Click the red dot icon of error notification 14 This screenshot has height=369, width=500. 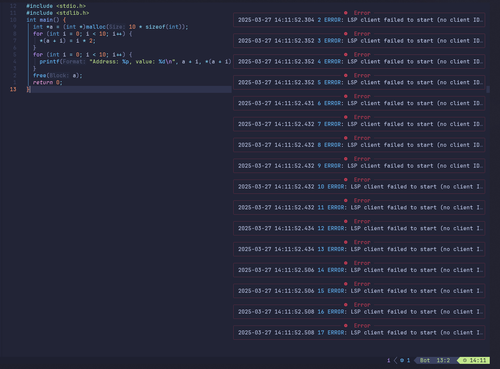click(x=346, y=263)
